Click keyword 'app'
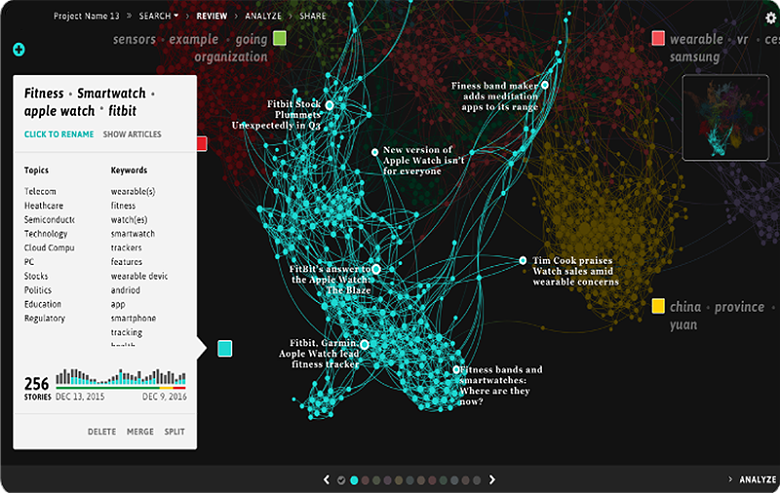This screenshot has width=780, height=493. point(118,304)
